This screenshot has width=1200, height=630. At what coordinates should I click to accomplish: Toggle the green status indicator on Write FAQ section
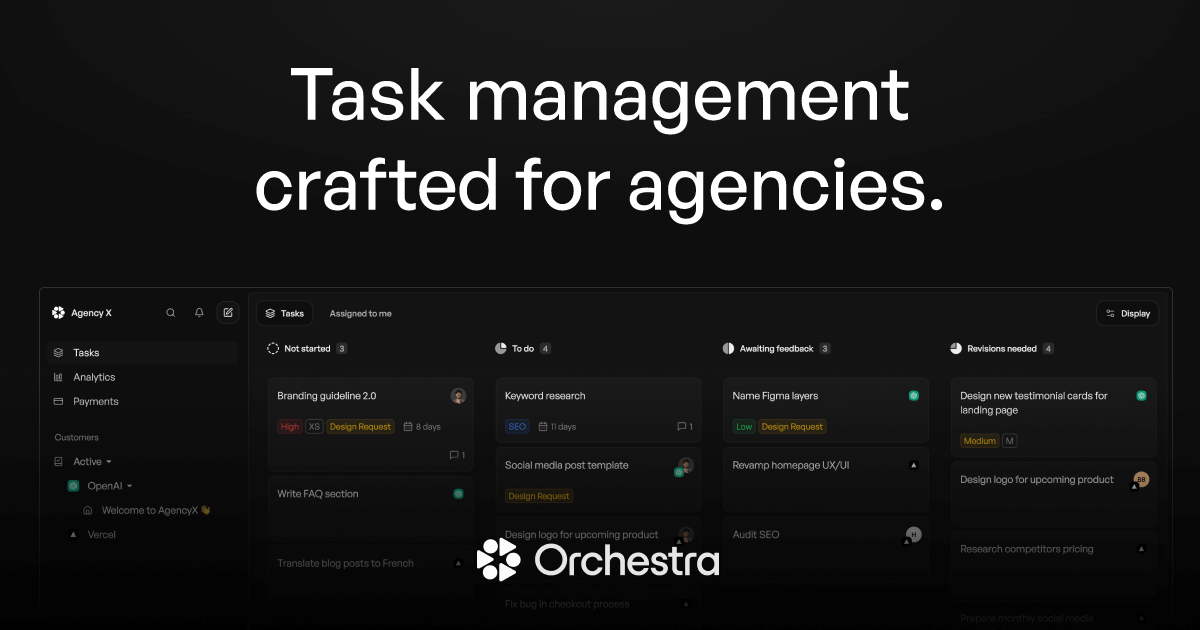point(458,493)
